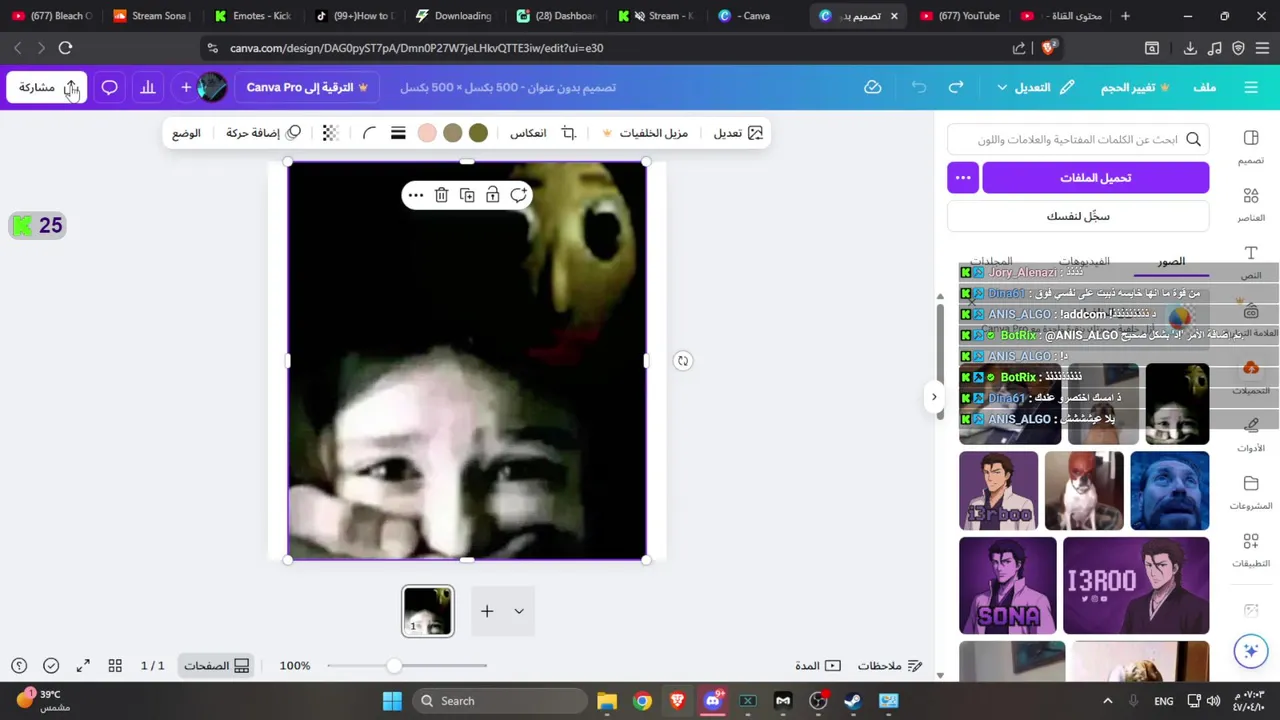
Task: Delete the image with trash icon
Action: [441, 195]
